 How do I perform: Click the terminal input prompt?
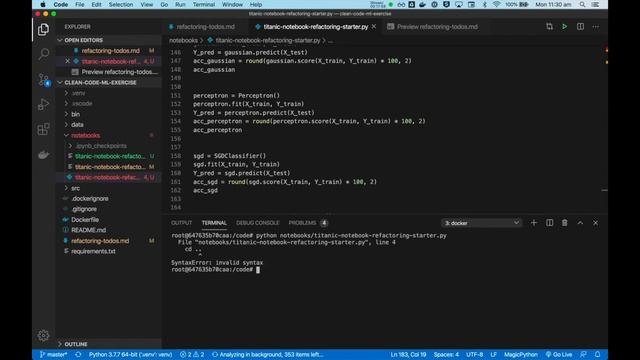tap(258, 270)
